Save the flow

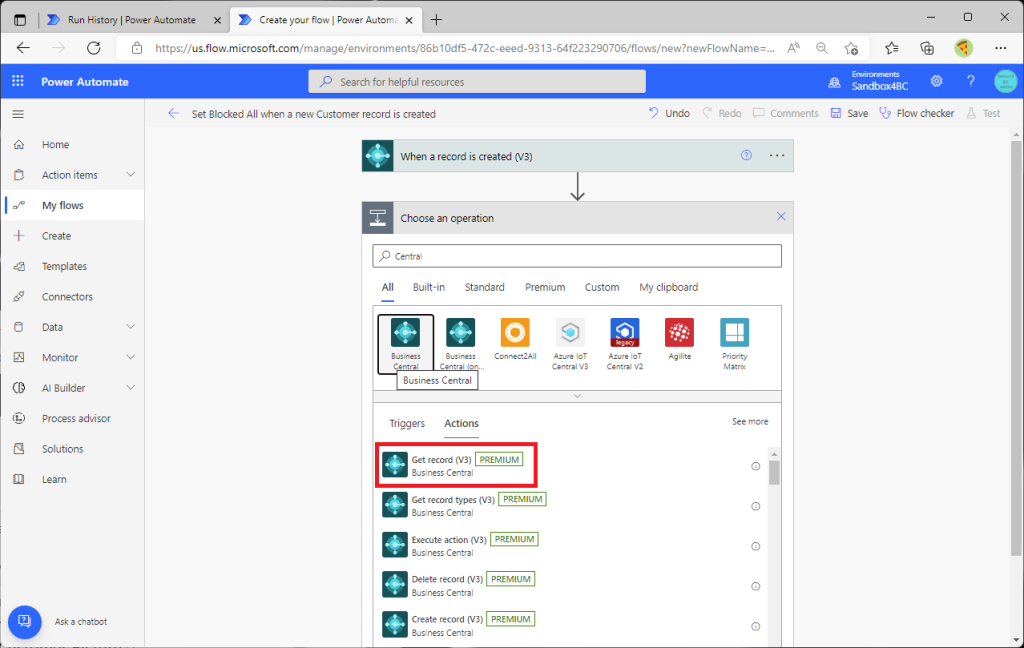click(849, 113)
